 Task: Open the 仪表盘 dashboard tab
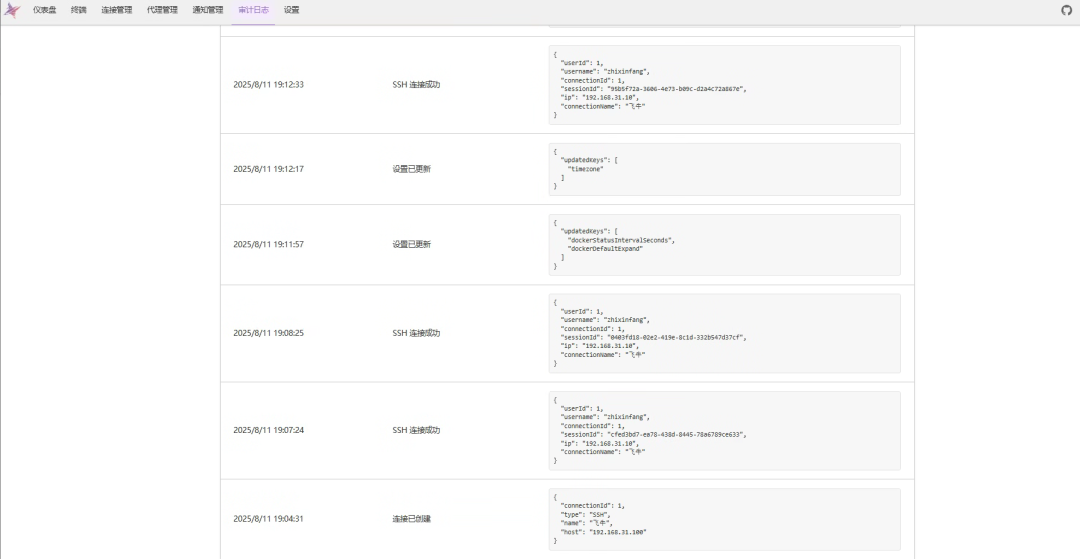pyautogui.click(x=44, y=10)
